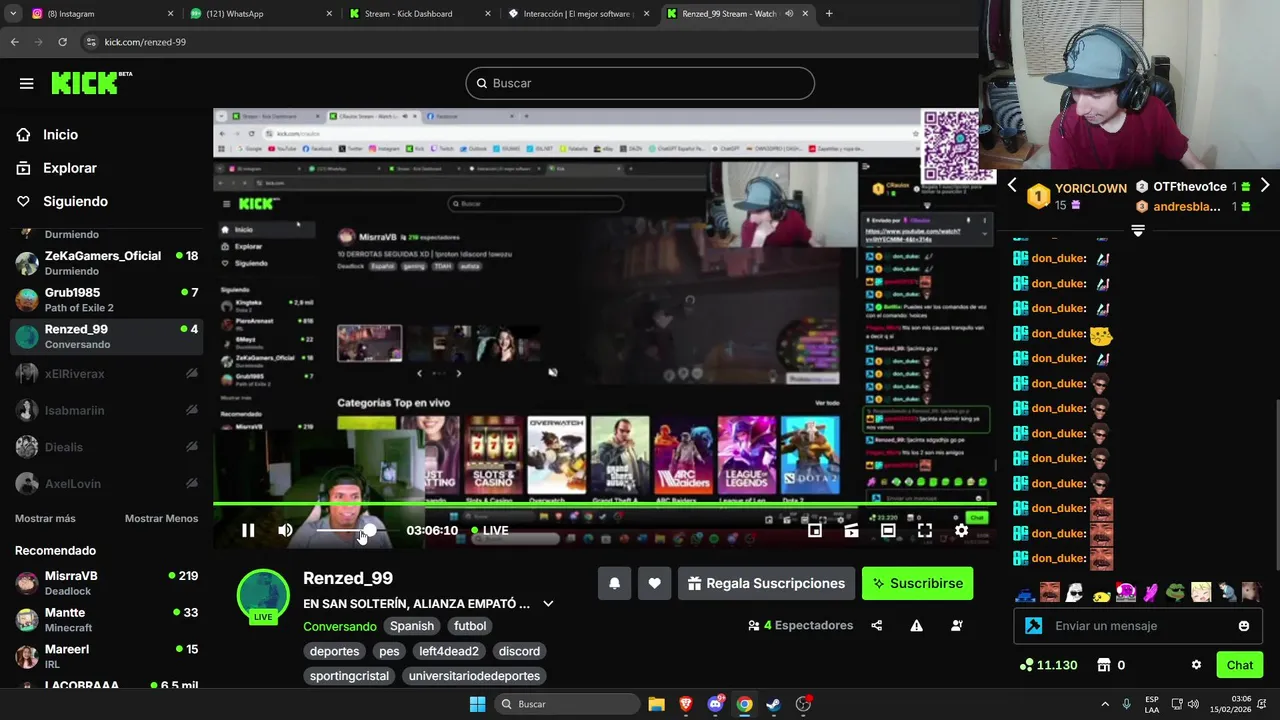Show previous top gifters with left arrow

click(1012, 185)
